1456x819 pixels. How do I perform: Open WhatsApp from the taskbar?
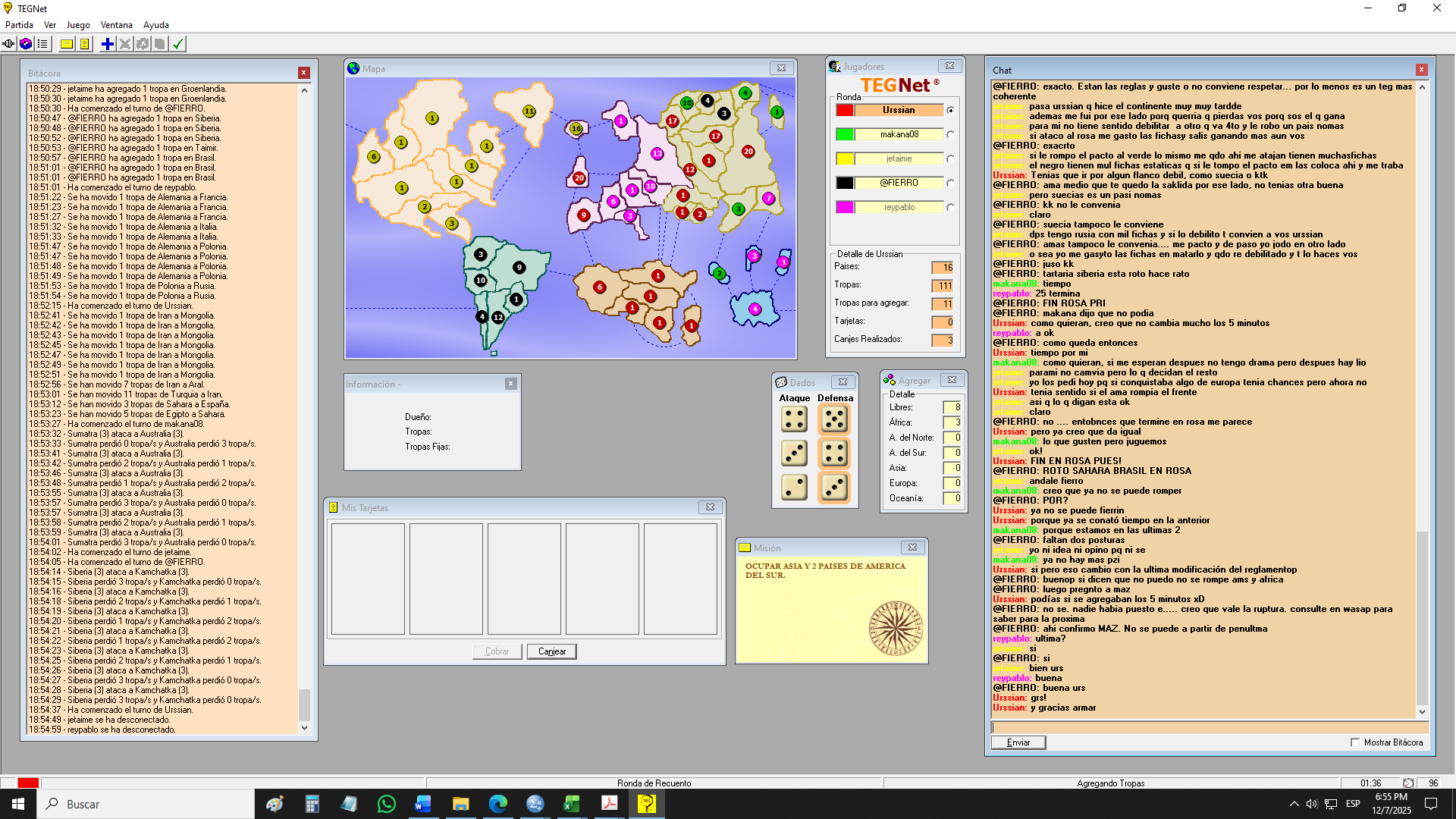click(386, 804)
